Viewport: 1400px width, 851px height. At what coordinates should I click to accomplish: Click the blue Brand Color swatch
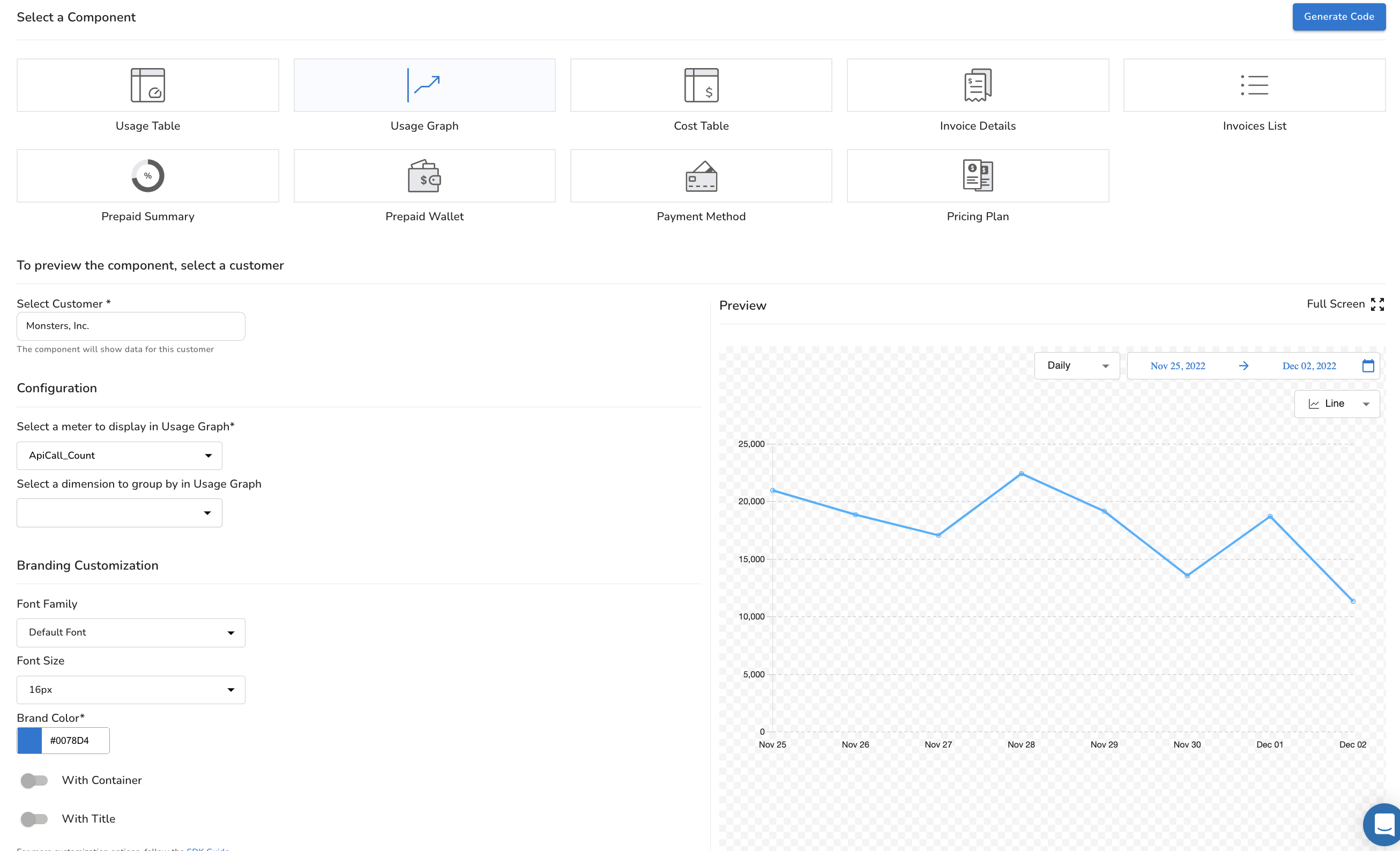[29, 740]
